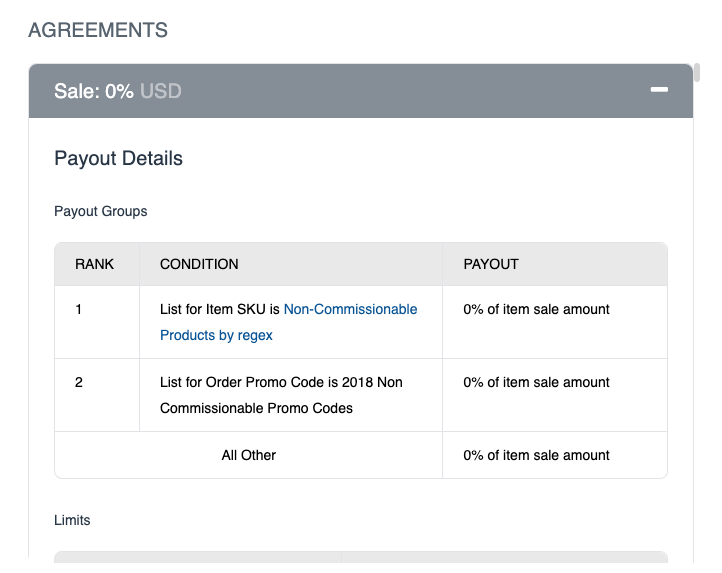Click rank 1 row number cell
722x573 pixels.
(x=78, y=309)
